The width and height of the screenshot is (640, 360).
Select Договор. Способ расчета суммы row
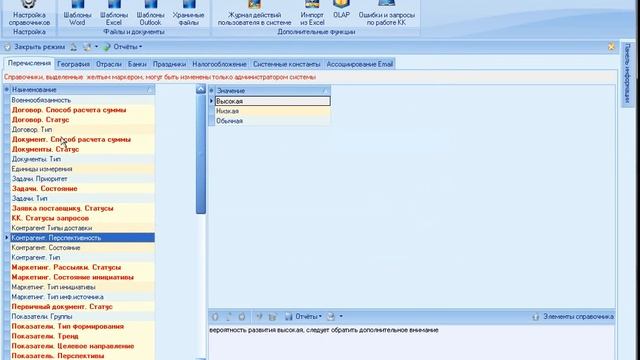82,110
